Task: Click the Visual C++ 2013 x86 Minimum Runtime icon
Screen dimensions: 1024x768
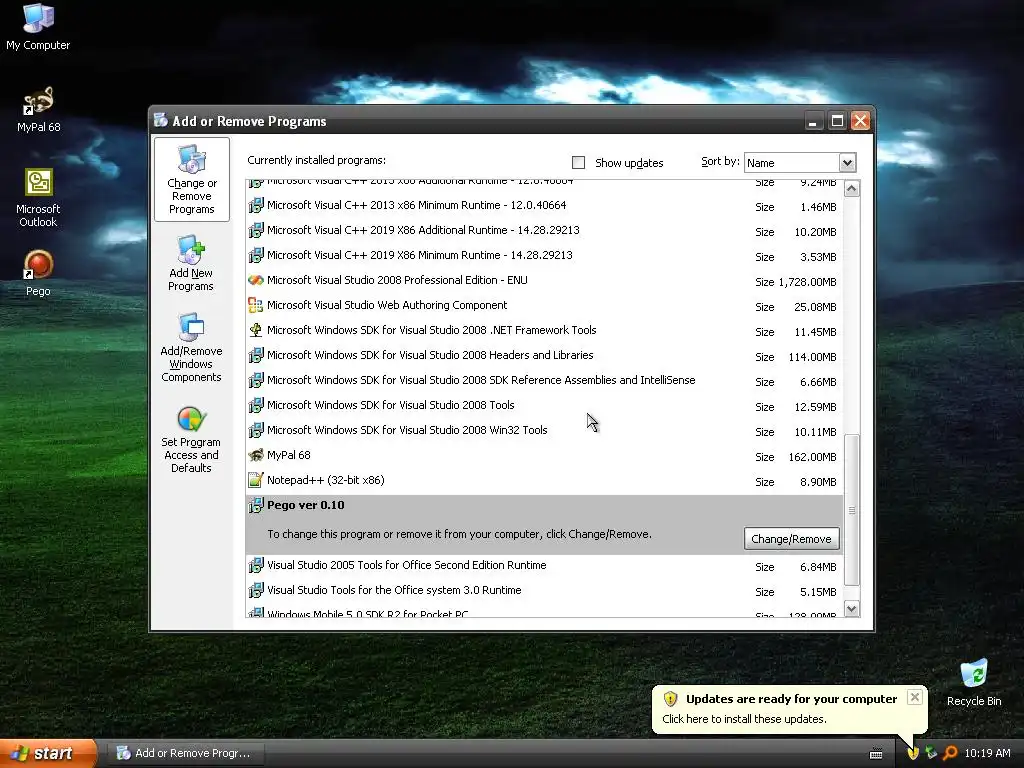Action: pyautogui.click(x=255, y=205)
